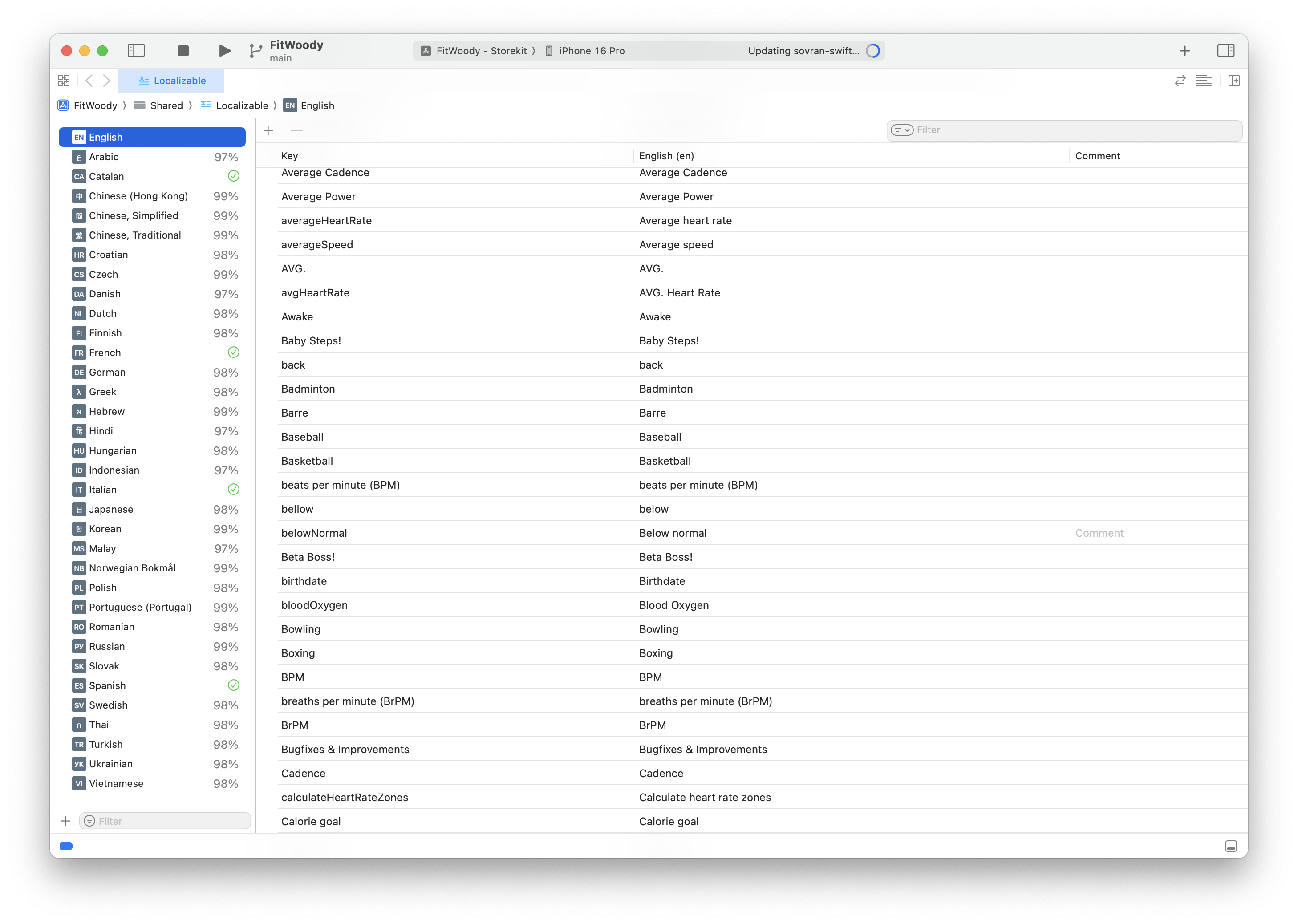Click the library plus button in toolbar
Screen dimensions: 1298x924
pos(1185,51)
